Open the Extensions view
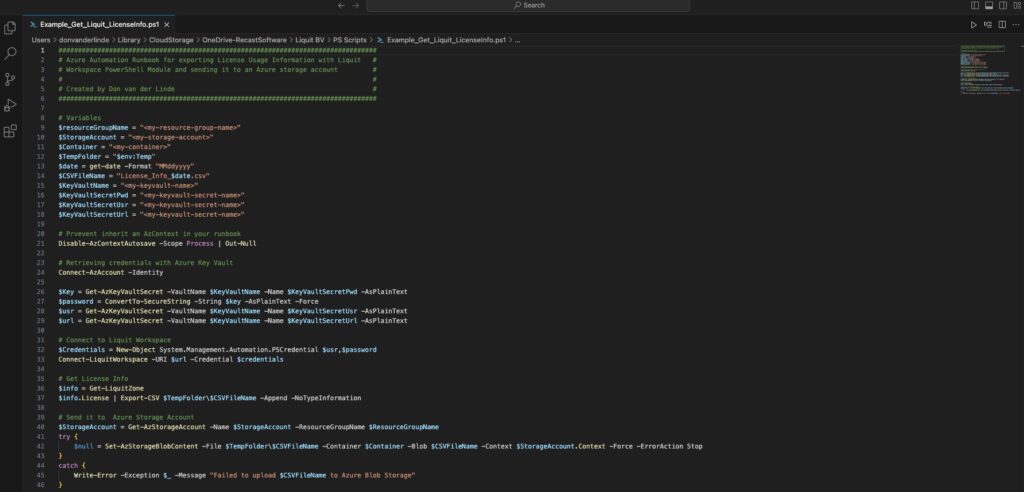 pyautogui.click(x=11, y=130)
